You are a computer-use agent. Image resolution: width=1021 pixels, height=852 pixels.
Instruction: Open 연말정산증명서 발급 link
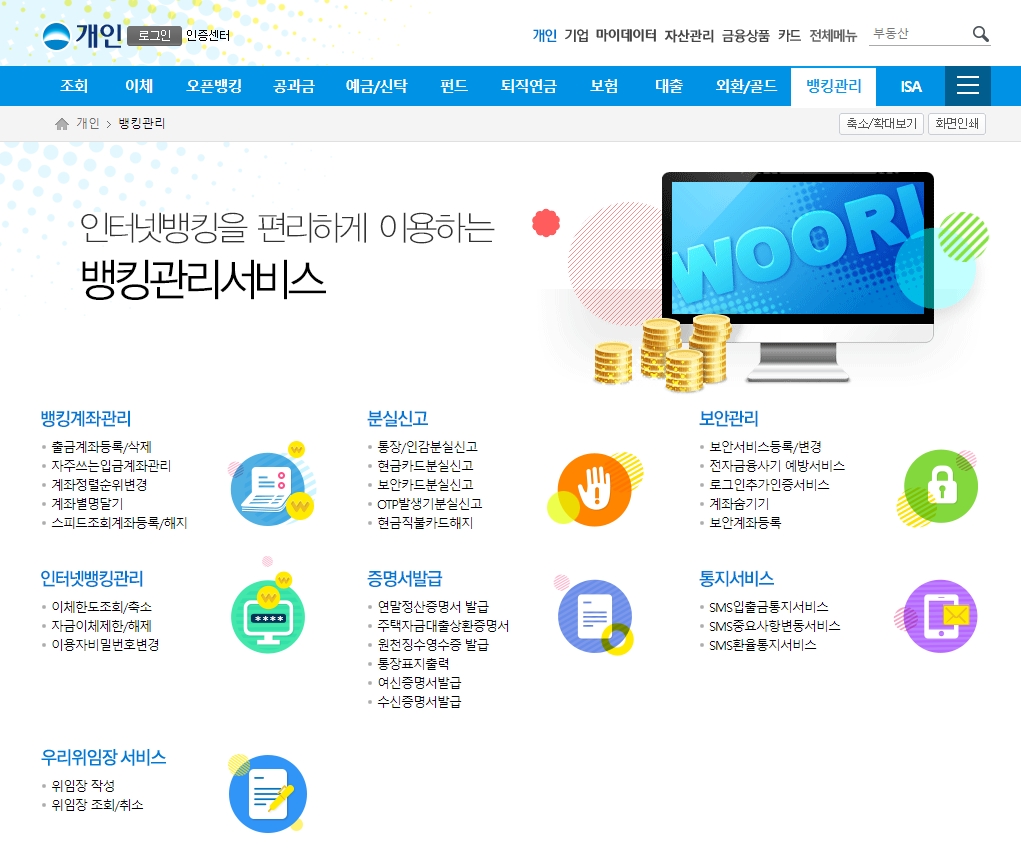pyautogui.click(x=433, y=606)
